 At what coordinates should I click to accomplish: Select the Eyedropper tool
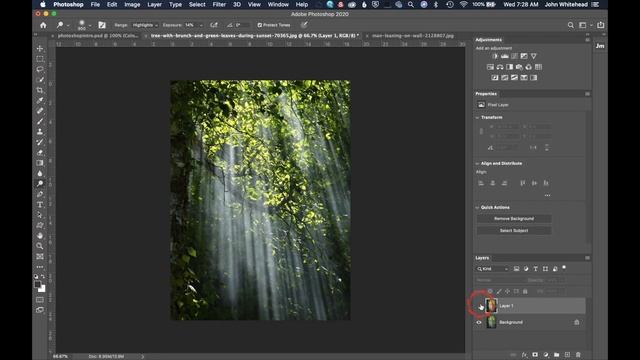[40, 100]
